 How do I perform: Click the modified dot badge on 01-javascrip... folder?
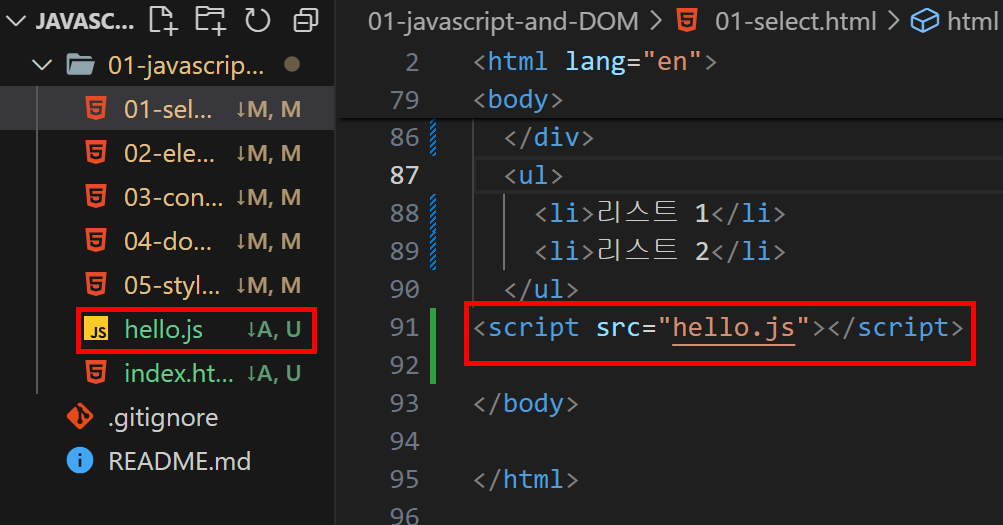(x=292, y=65)
